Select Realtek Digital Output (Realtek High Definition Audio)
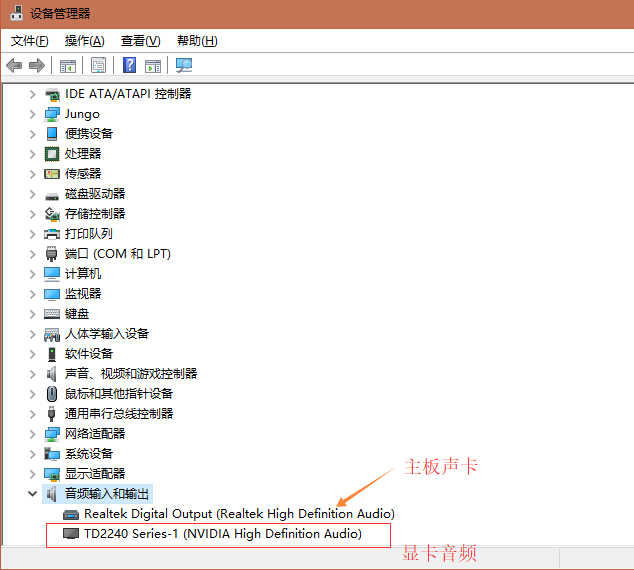This screenshot has width=634, height=570. [x=239, y=514]
